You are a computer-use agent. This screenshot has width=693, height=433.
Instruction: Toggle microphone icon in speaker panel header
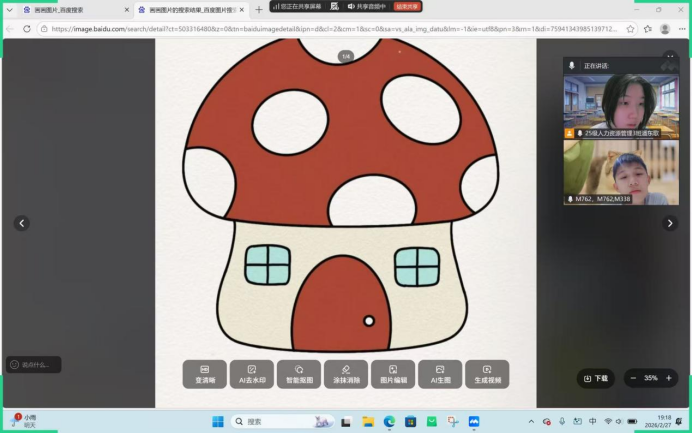click(572, 65)
